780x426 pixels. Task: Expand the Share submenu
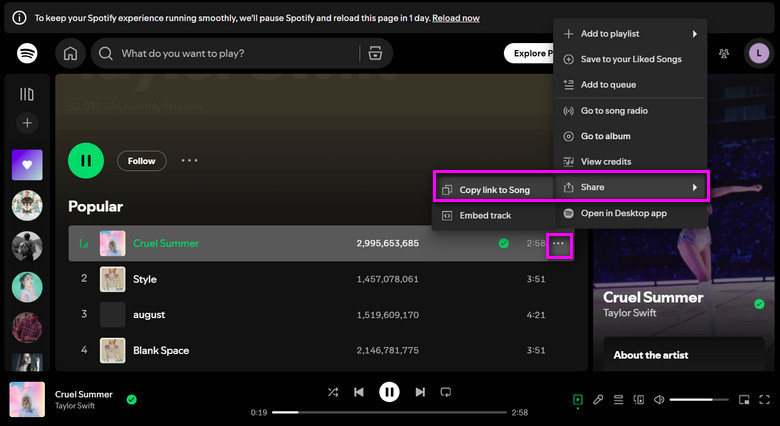click(x=630, y=187)
